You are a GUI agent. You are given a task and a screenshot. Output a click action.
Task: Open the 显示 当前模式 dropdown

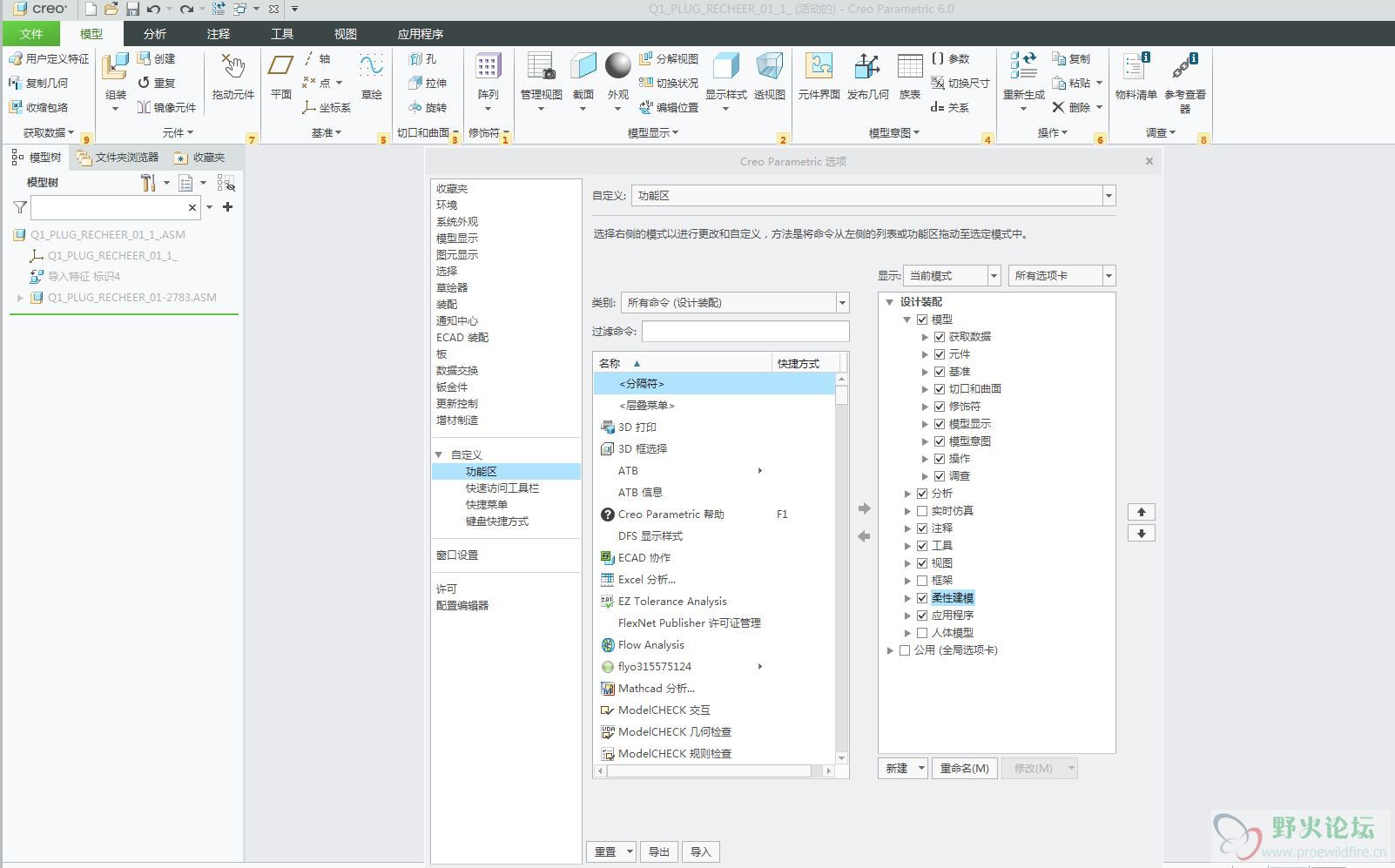pos(994,276)
